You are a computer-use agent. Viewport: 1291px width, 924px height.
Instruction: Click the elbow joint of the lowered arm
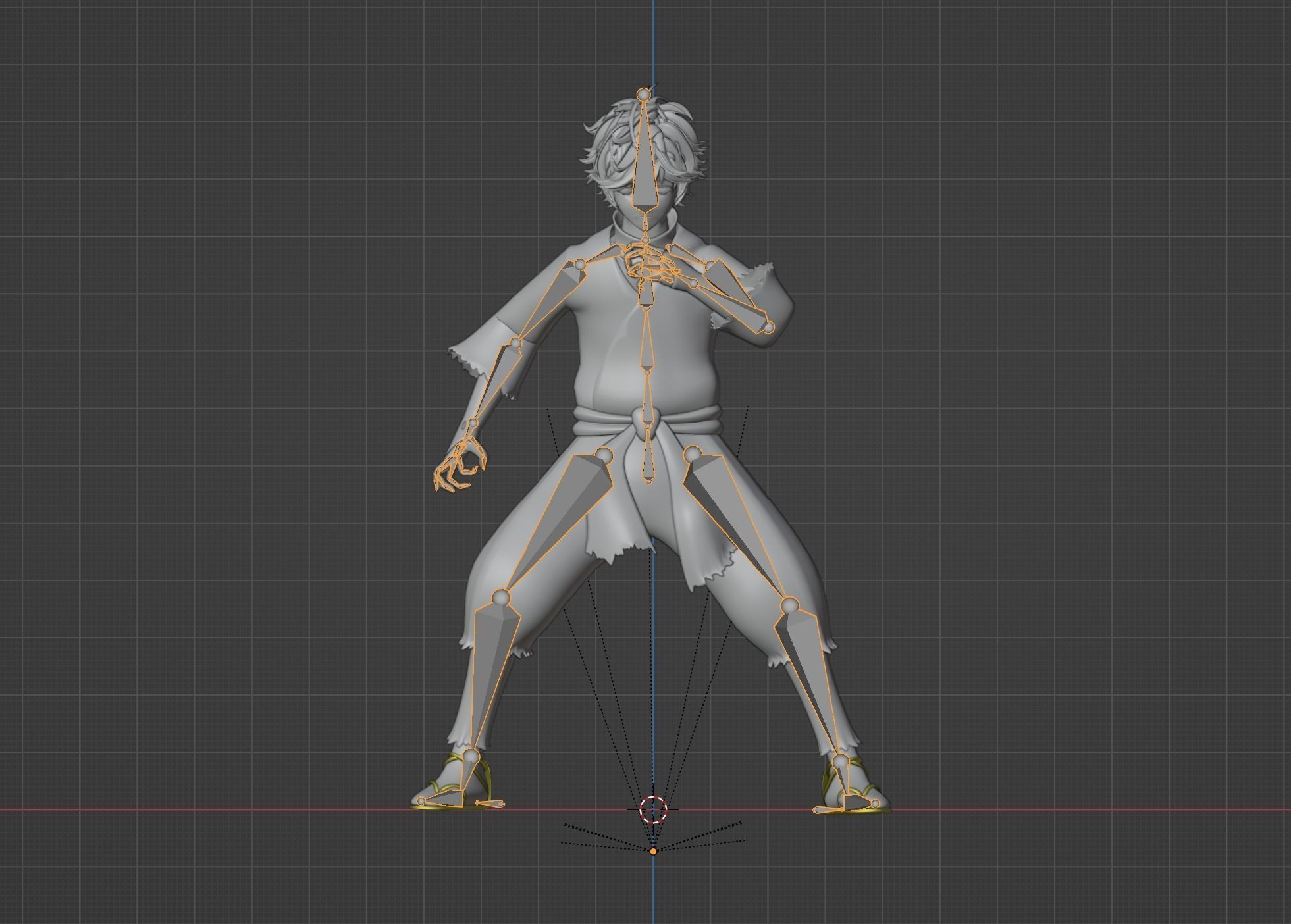pyautogui.click(x=515, y=344)
